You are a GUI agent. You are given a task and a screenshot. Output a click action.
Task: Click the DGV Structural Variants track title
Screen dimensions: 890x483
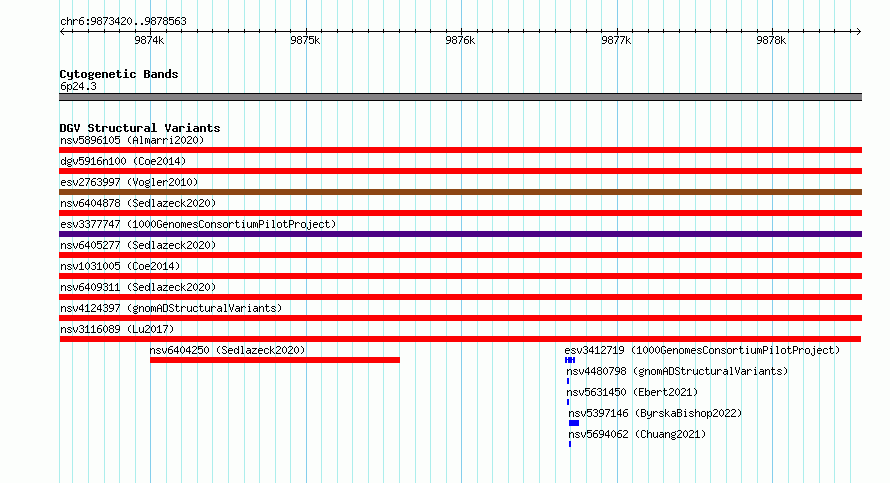coord(140,128)
